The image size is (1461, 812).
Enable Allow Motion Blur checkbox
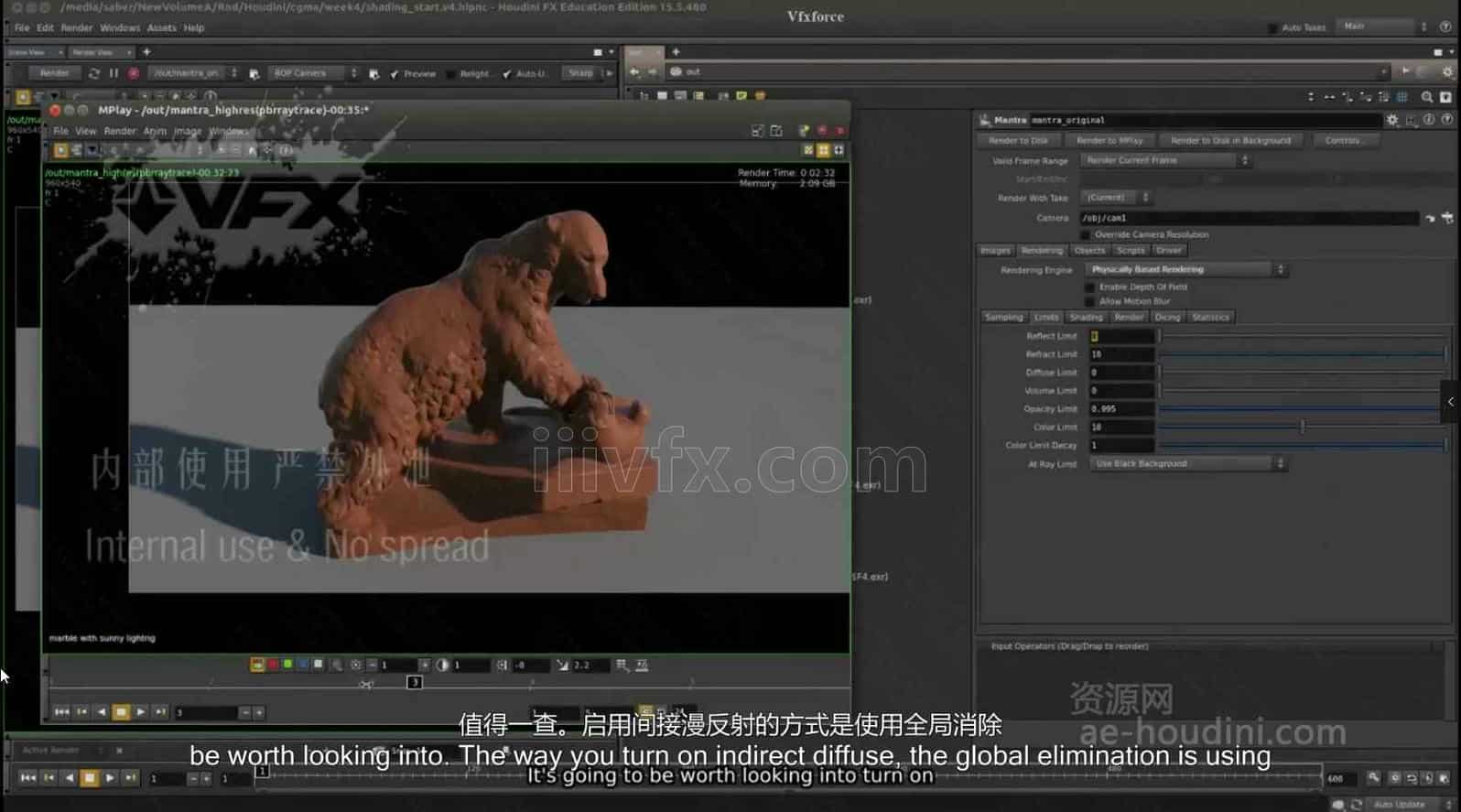[1089, 301]
